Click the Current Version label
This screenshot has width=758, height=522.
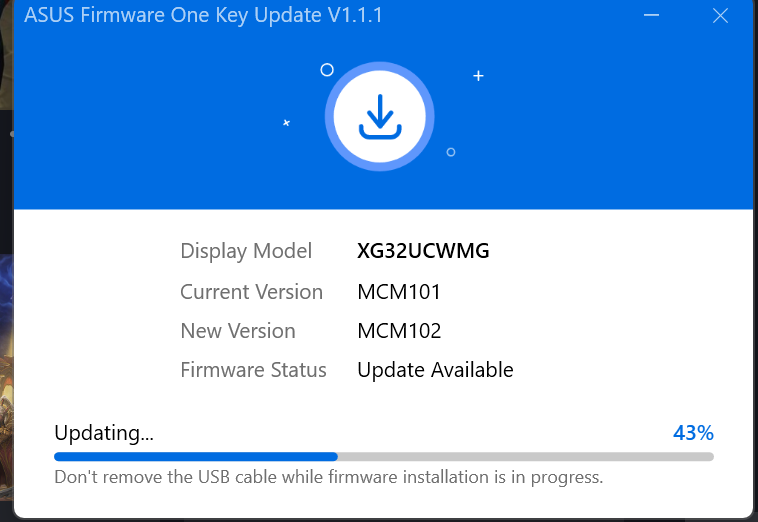coord(251,292)
